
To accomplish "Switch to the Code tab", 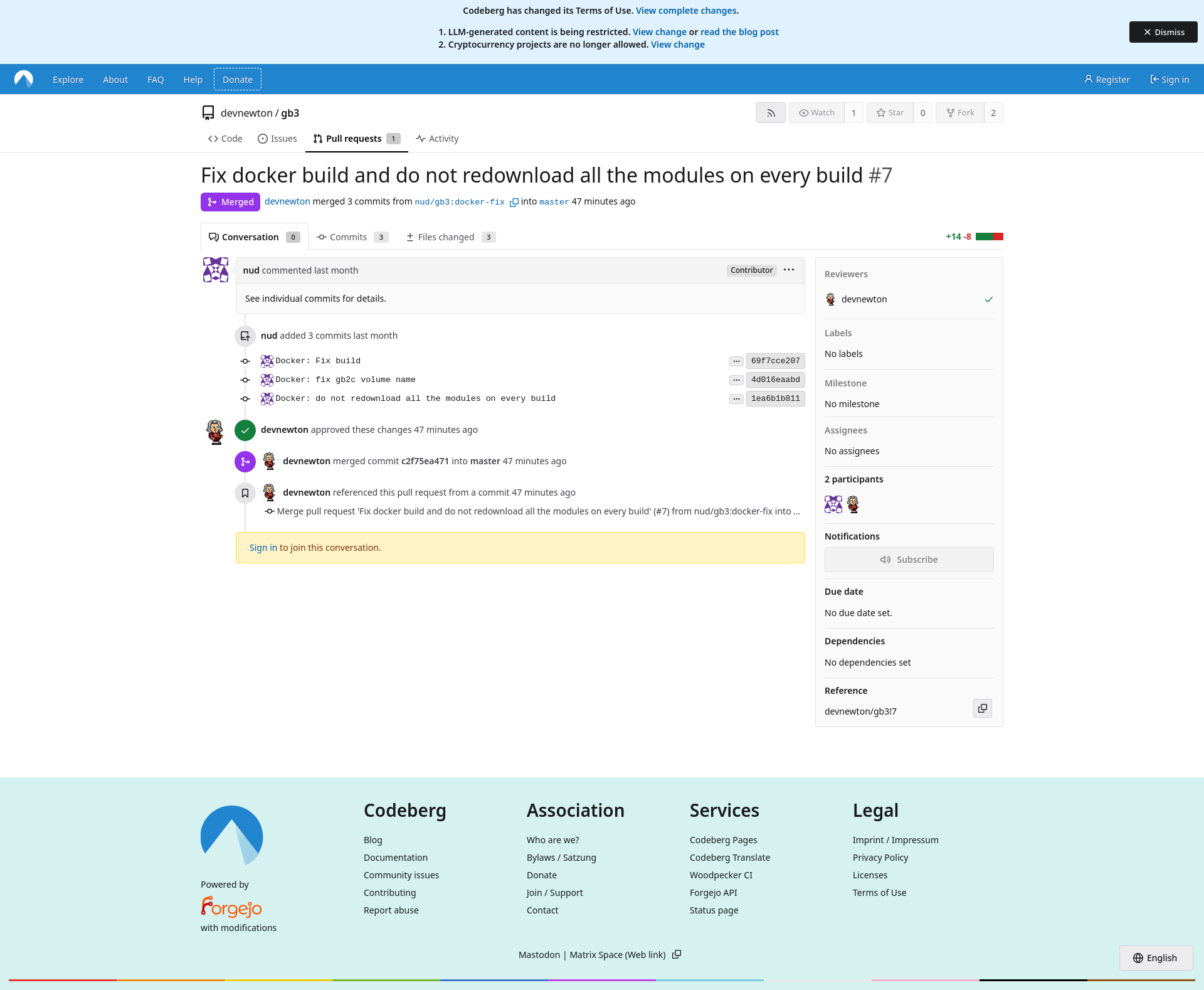I will pyautogui.click(x=225, y=139).
